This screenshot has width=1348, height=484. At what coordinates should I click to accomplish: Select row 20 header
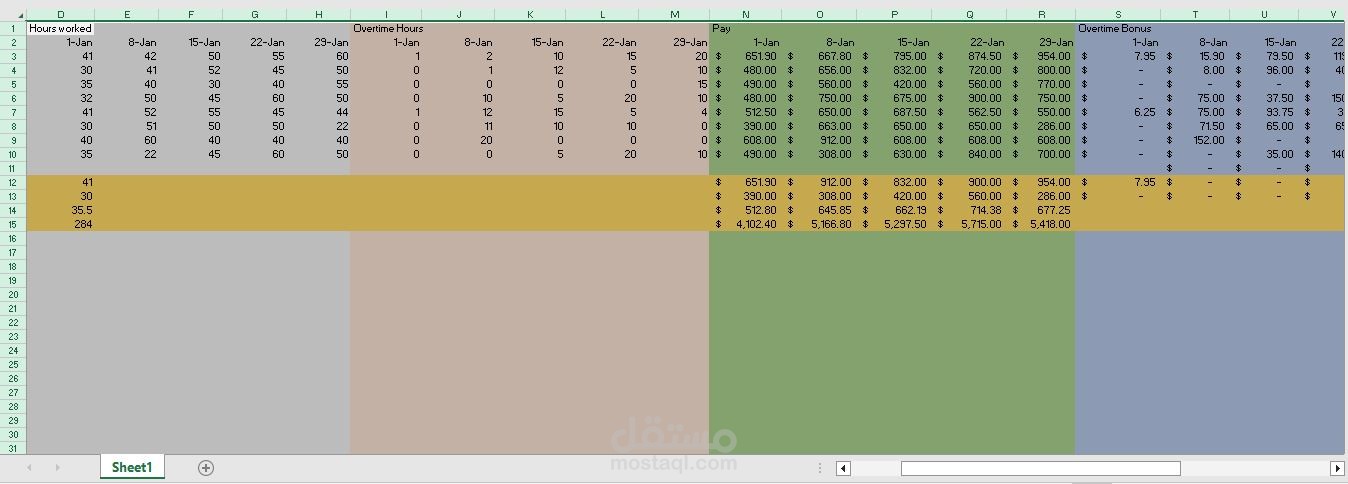[13, 294]
